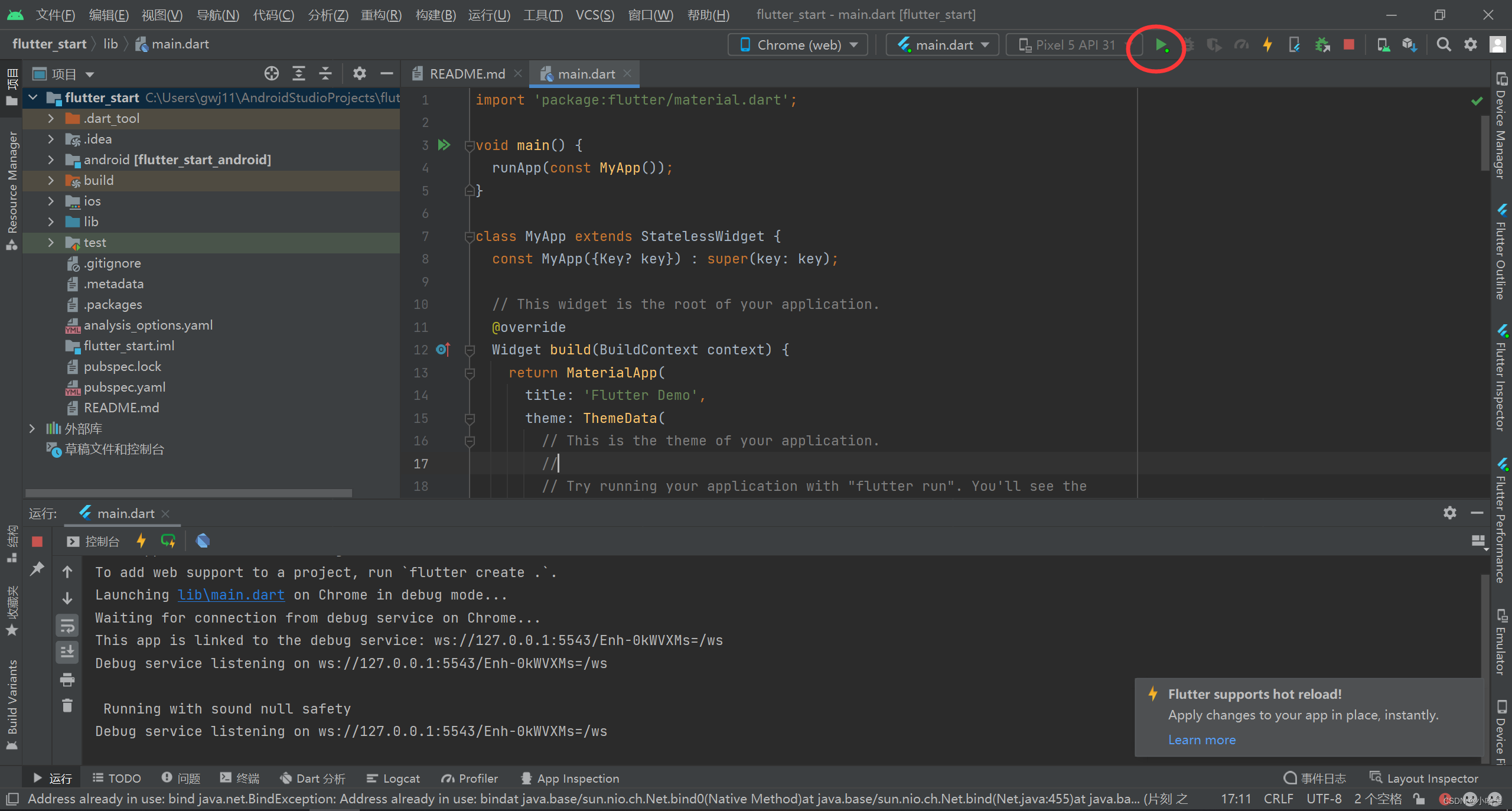Viewport: 1512px width, 811px height.
Task: Open IDE settings gear in top toolbar
Action: pos(1470,45)
